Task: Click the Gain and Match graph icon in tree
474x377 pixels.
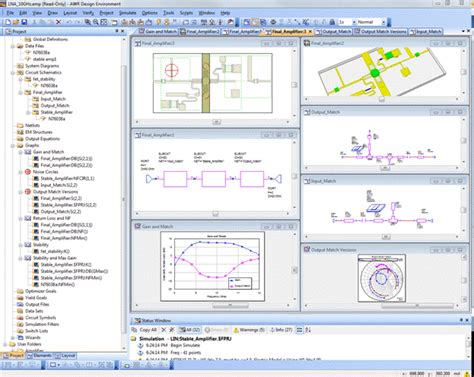Action: pos(28,152)
